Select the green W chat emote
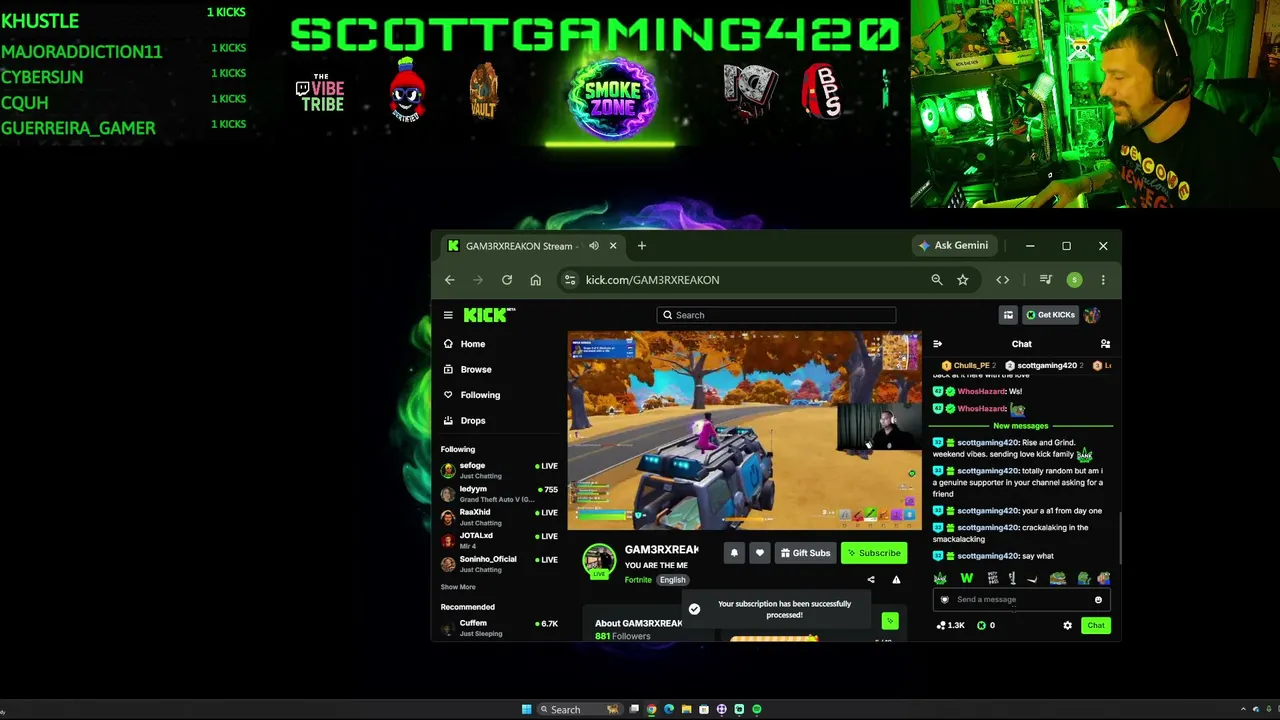This screenshot has height=720, width=1280. (x=966, y=578)
